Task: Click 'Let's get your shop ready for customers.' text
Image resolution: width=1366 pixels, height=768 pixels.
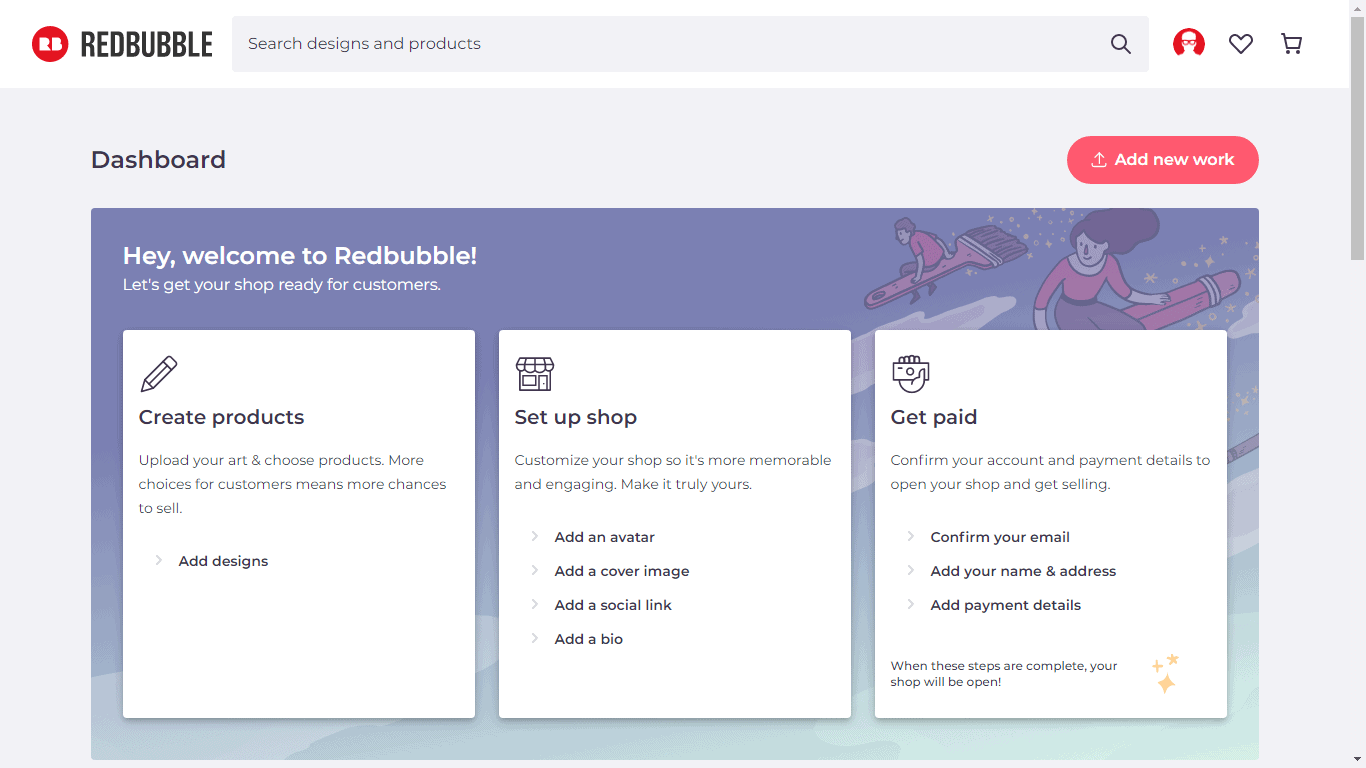Action: click(x=282, y=285)
